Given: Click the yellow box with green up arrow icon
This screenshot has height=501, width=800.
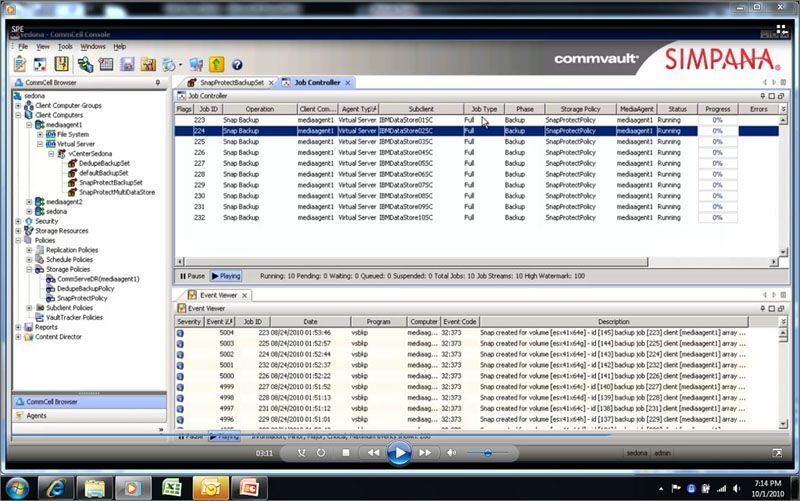Looking at the screenshot, I should click(x=216, y=64).
